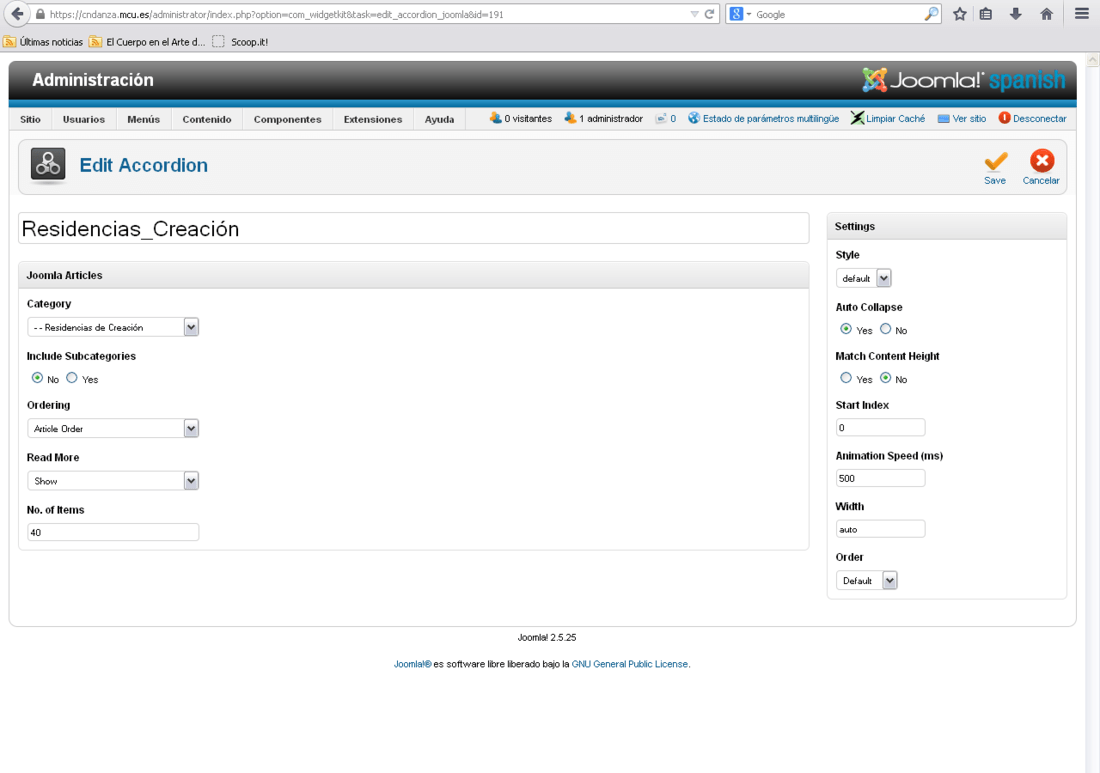Set Include Subcategories to No

click(x=37, y=378)
